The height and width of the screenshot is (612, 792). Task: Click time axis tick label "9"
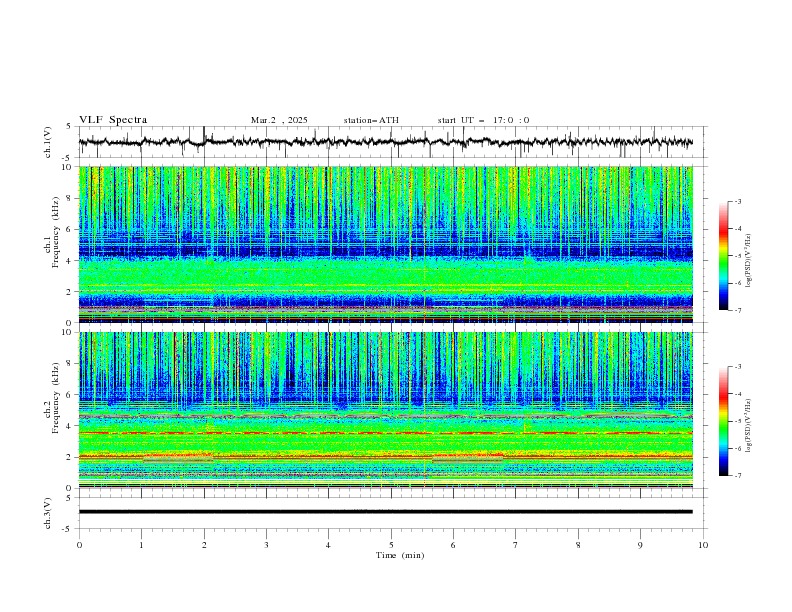(640, 545)
